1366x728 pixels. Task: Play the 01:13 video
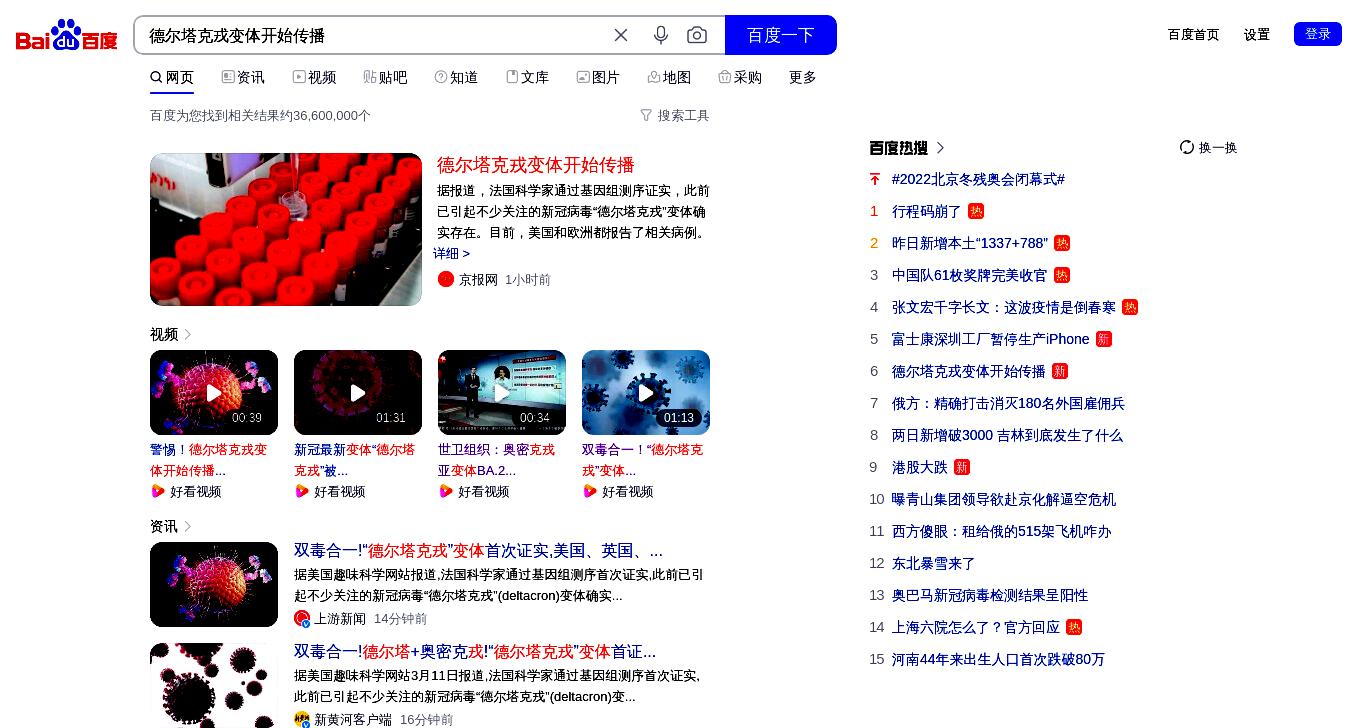(646, 392)
